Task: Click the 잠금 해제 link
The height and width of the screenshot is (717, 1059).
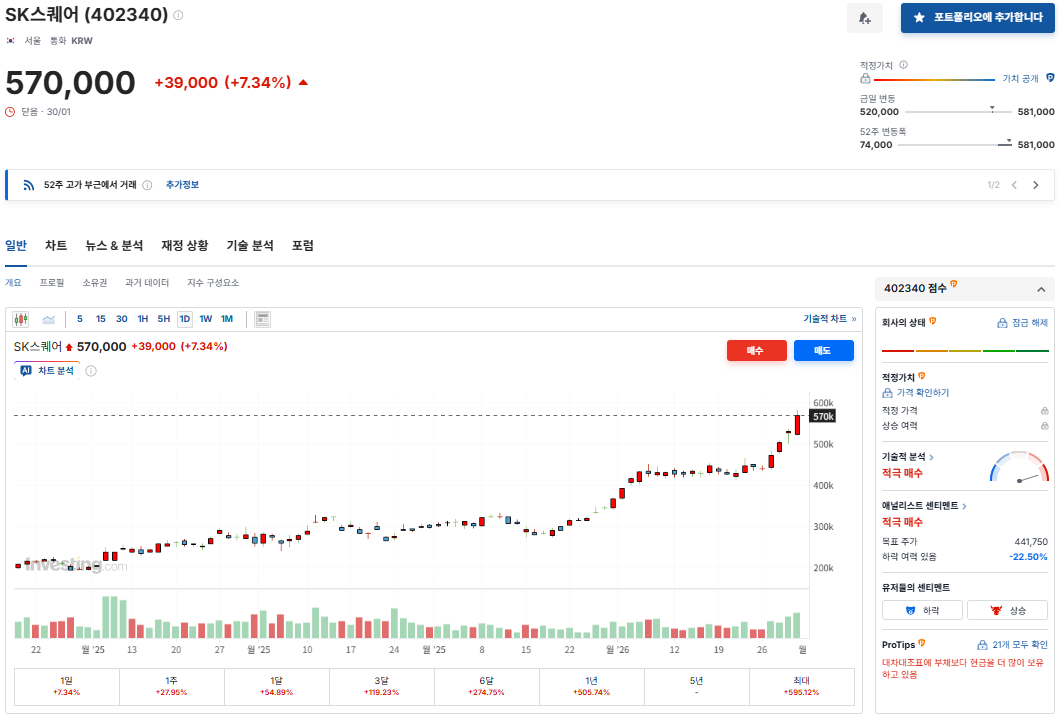Action: [x=1023, y=323]
